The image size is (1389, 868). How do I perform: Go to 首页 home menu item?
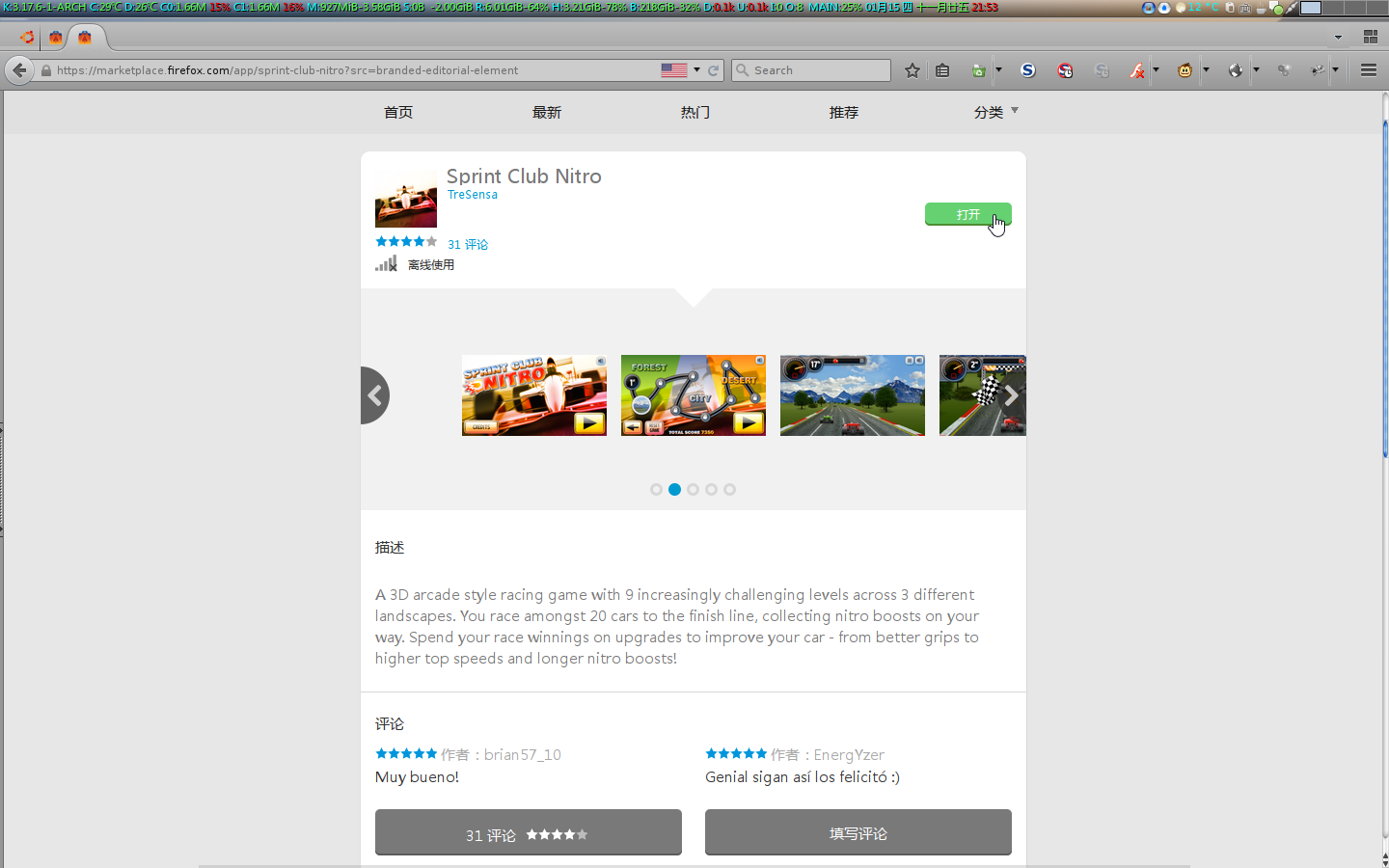click(x=398, y=112)
